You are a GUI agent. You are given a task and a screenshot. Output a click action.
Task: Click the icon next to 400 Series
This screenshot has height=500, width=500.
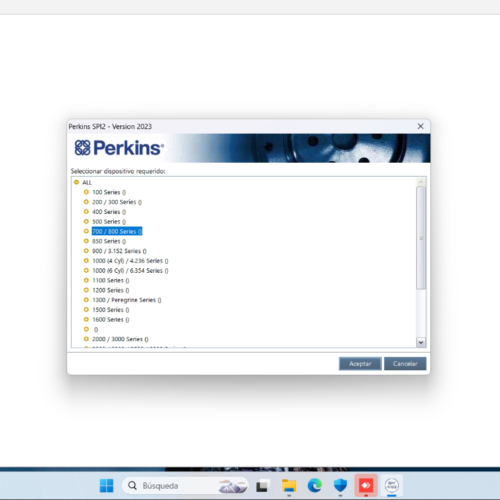[x=86, y=212]
